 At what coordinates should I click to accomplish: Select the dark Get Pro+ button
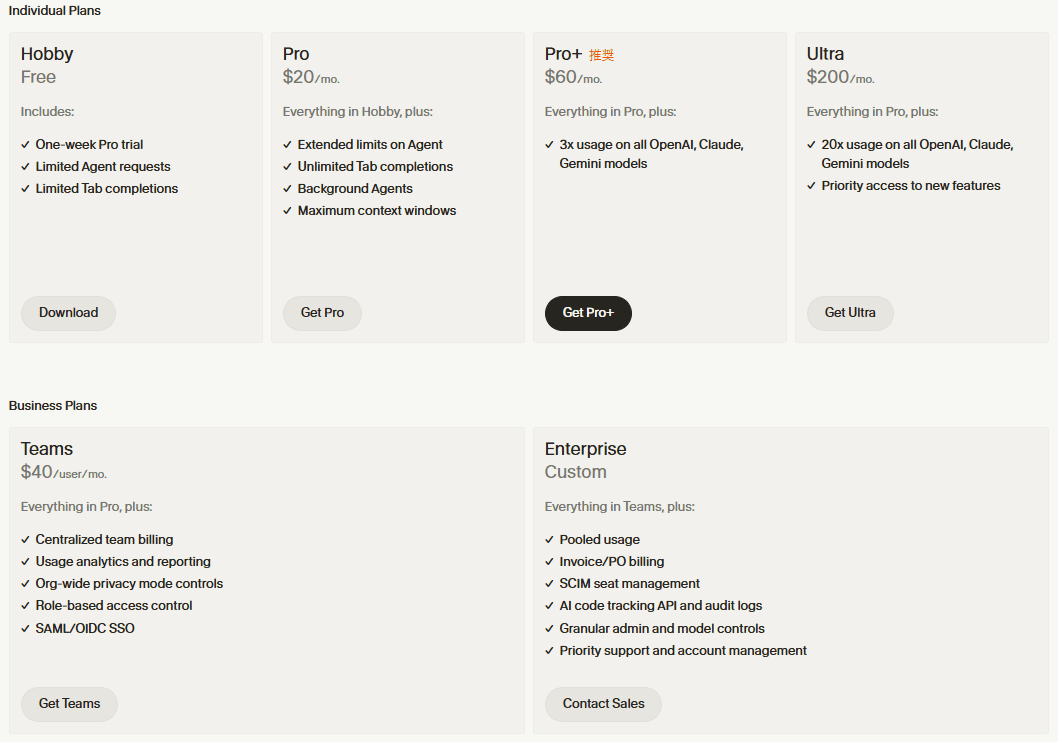(588, 313)
